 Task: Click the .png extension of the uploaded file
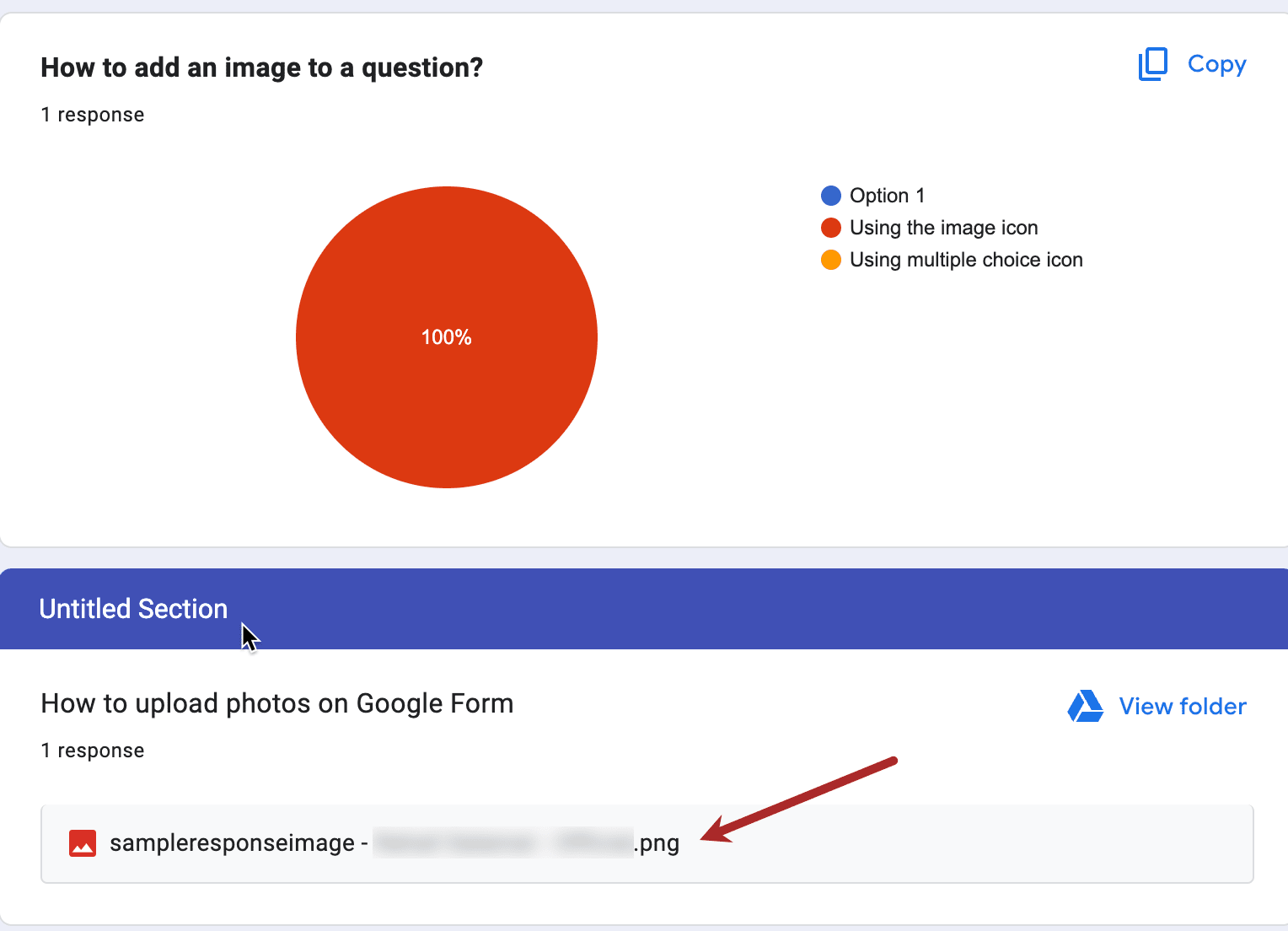pos(657,843)
